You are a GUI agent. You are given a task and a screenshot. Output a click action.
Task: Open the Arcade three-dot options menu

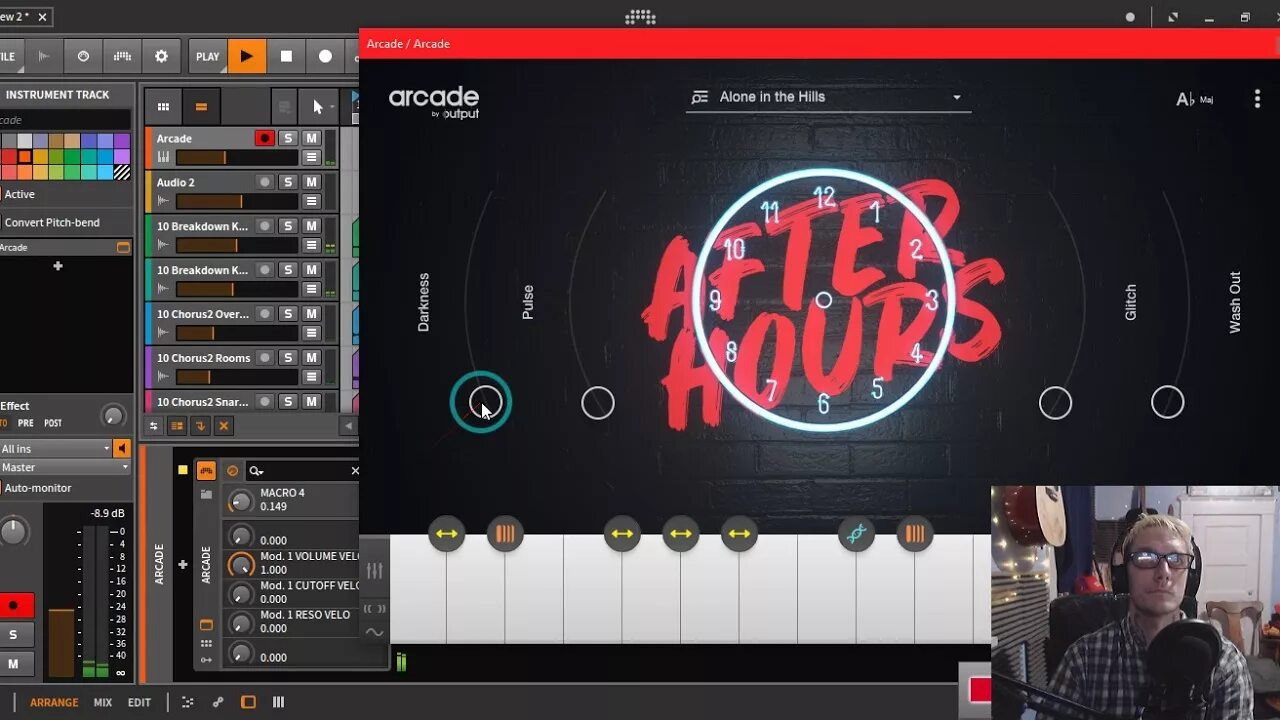click(x=1257, y=98)
